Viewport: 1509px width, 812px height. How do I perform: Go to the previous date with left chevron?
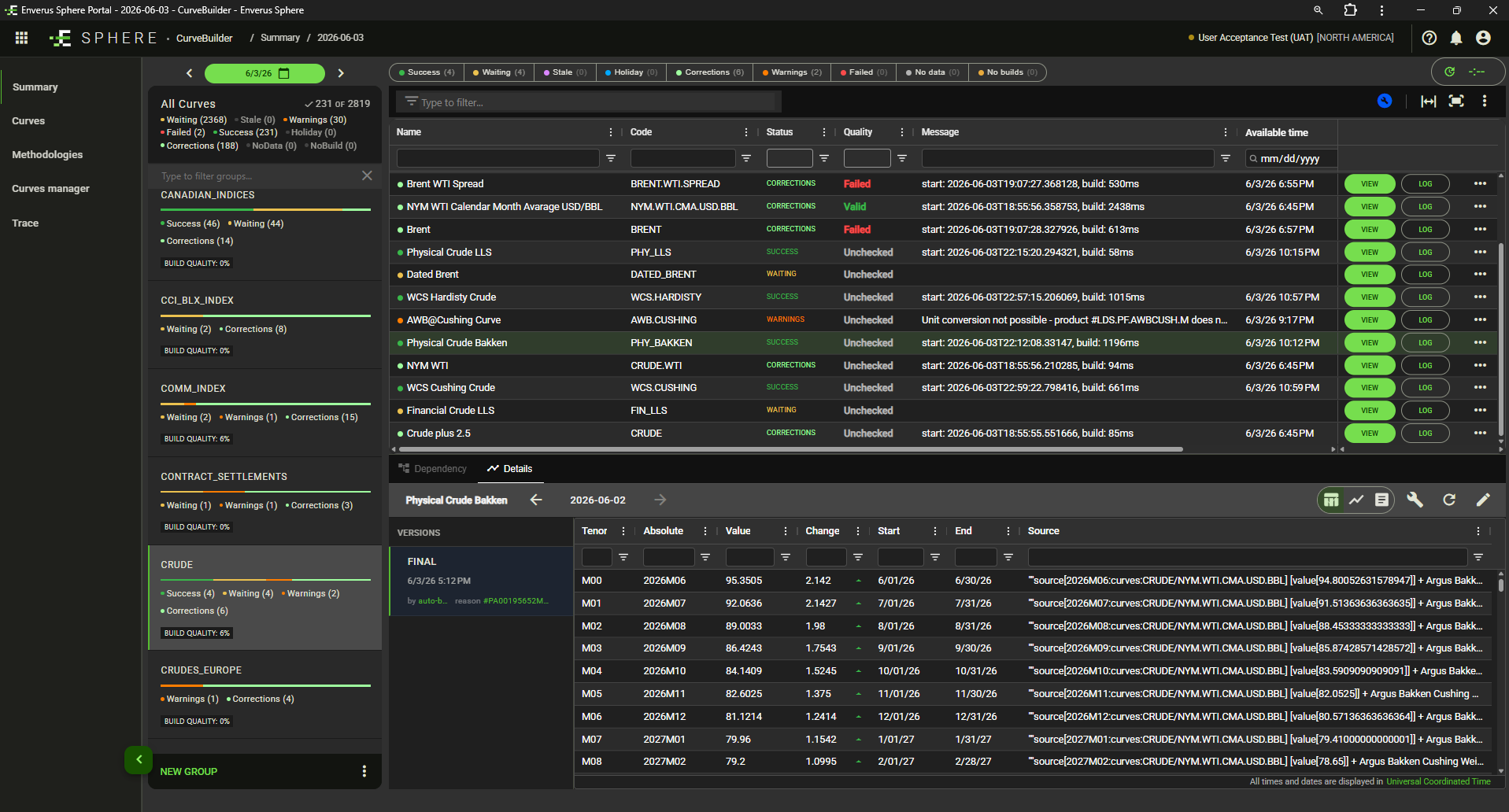click(x=189, y=73)
